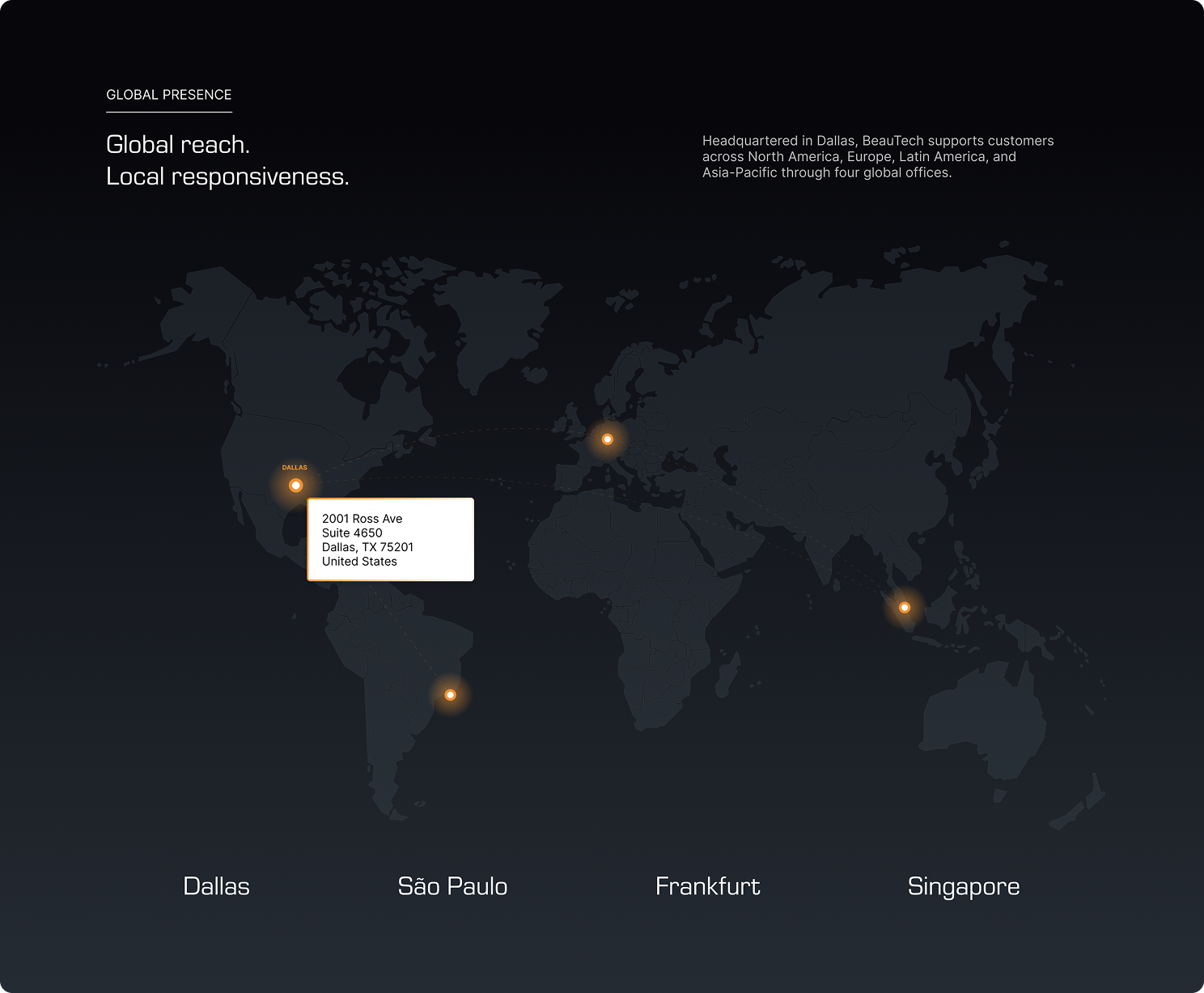Select the Dallas office label
The image size is (1204, 993).
(x=216, y=886)
